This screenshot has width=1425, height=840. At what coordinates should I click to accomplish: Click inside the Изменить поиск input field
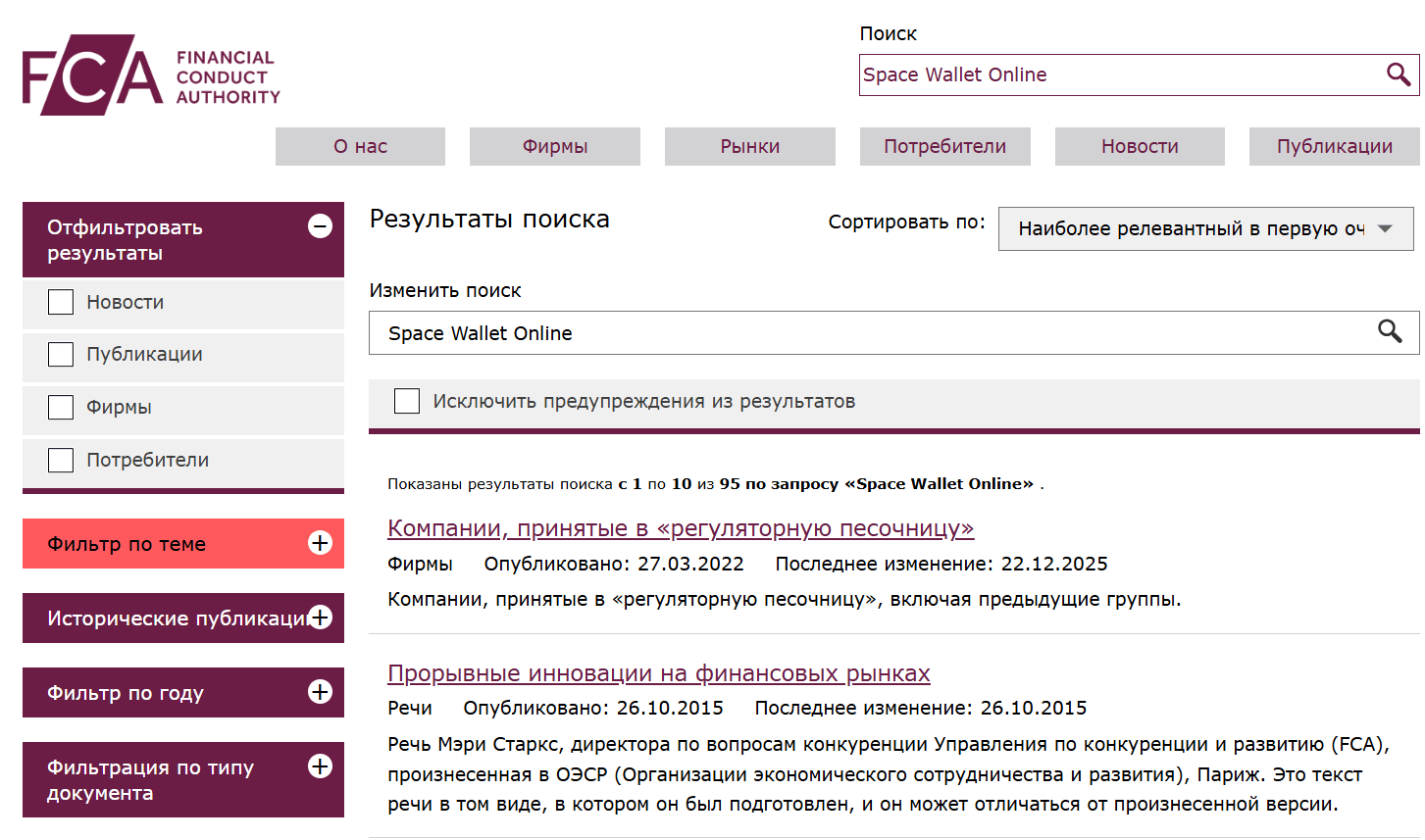(687, 332)
